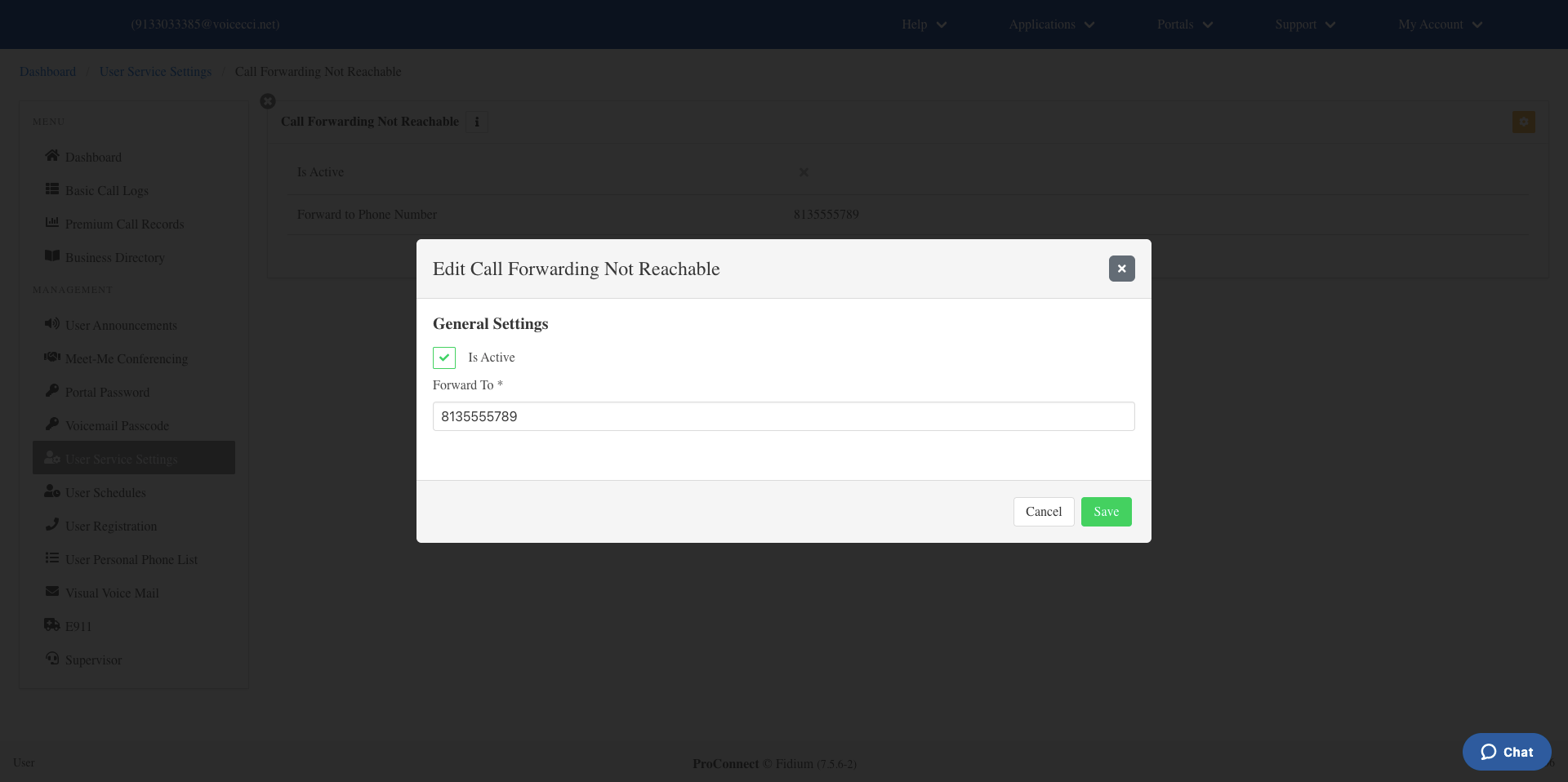1568x782 pixels.
Task: Expand the Help dropdown menu
Action: coord(924,24)
